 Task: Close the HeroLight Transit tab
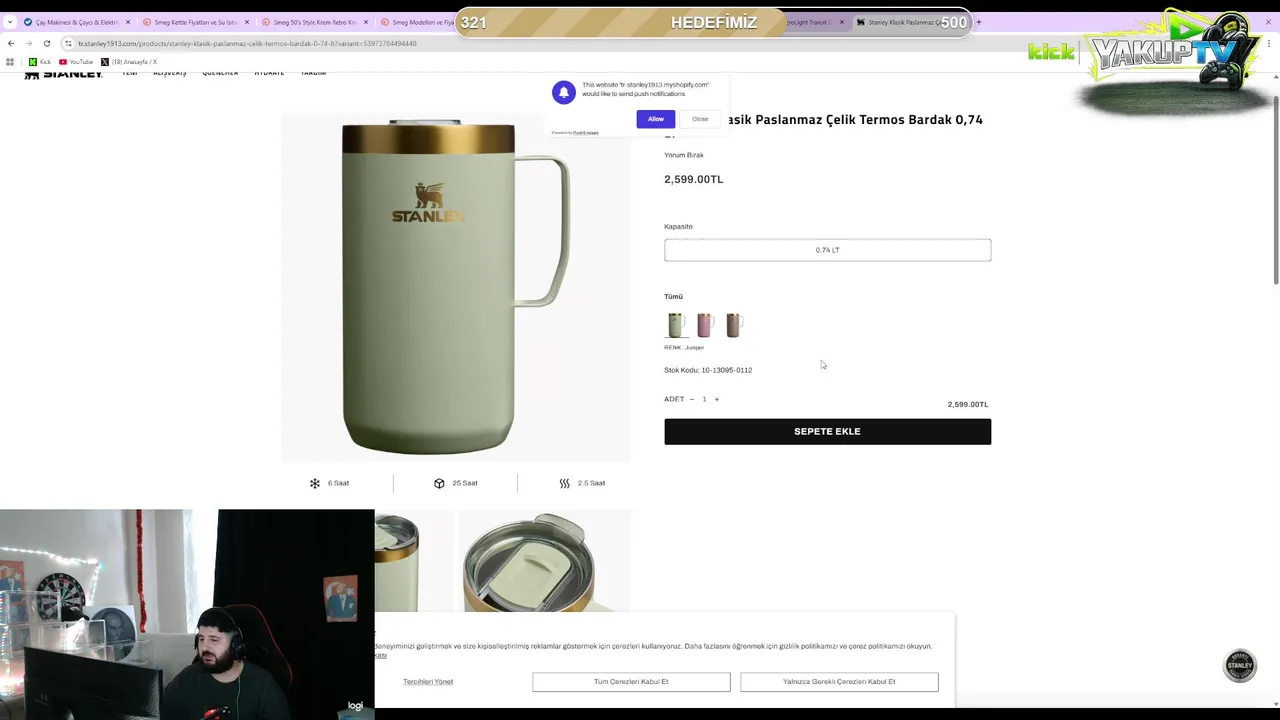(842, 22)
